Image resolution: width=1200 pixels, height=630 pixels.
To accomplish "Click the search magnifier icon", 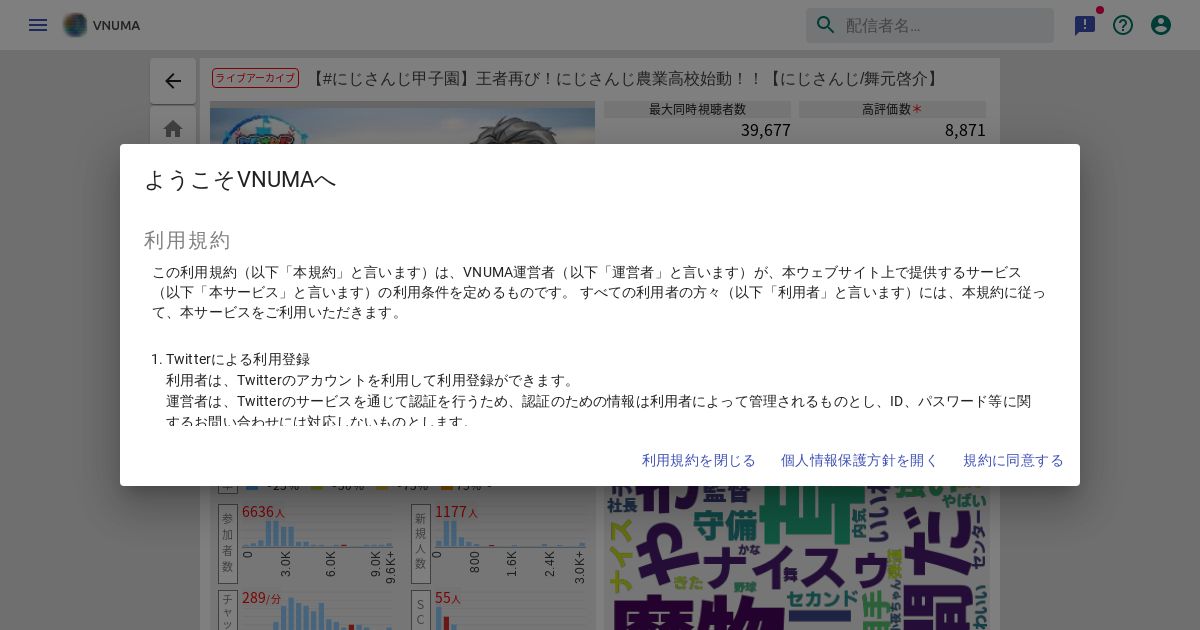I will point(826,25).
